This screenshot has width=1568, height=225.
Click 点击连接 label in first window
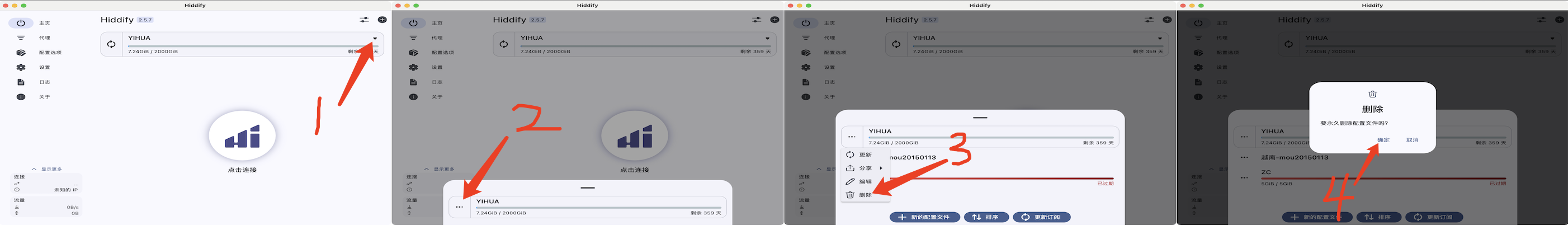(242, 170)
